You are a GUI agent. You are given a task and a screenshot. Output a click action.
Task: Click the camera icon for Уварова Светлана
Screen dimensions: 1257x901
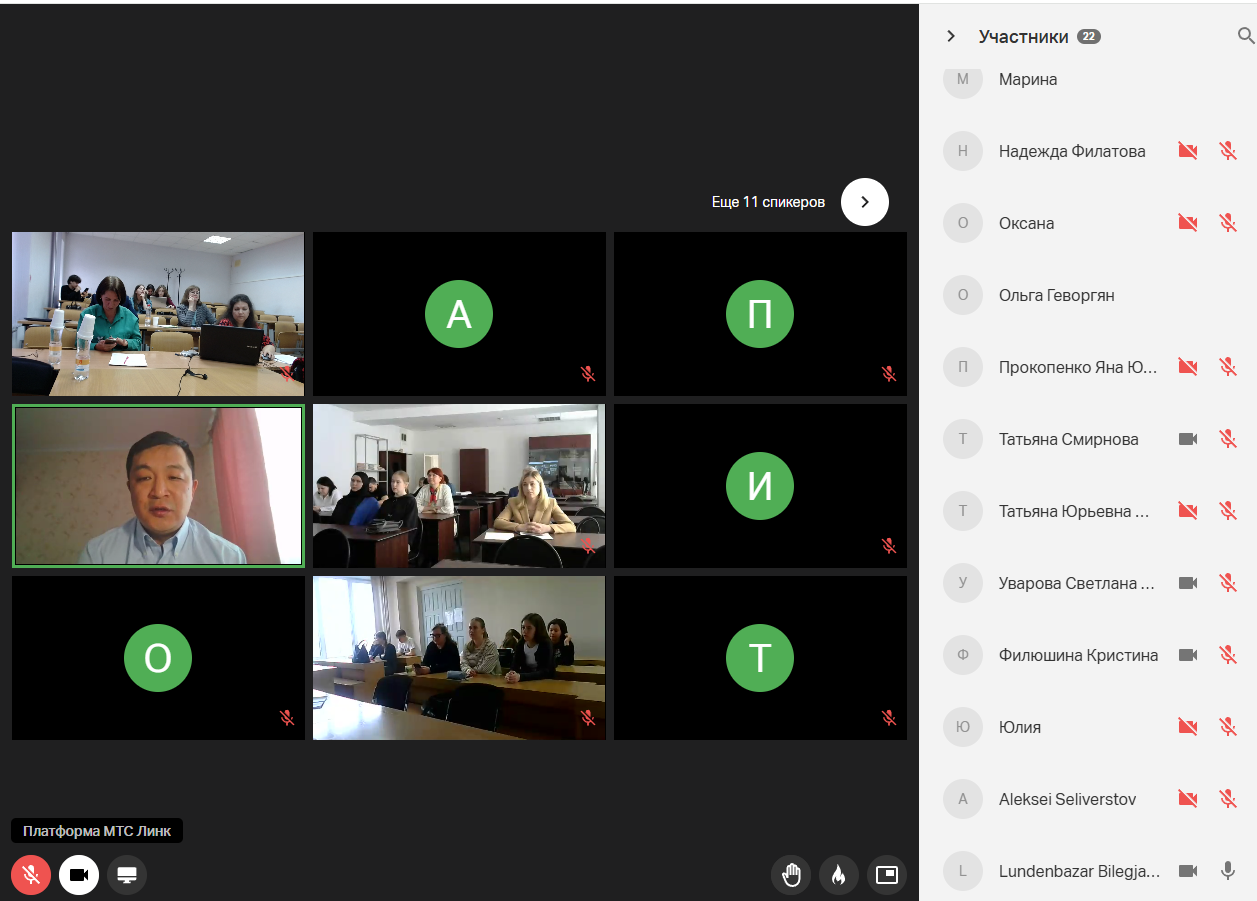point(1188,583)
